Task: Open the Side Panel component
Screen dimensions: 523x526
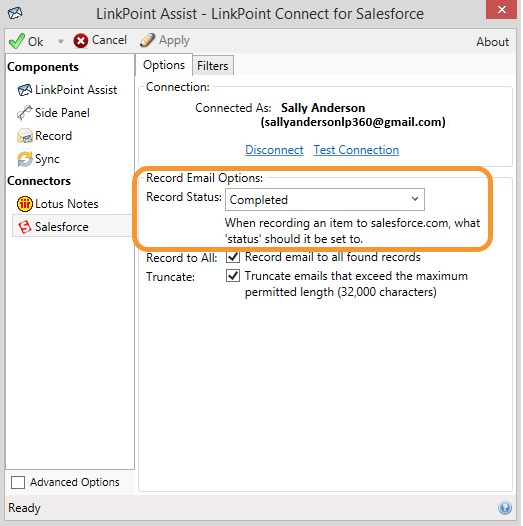Action: click(54, 113)
